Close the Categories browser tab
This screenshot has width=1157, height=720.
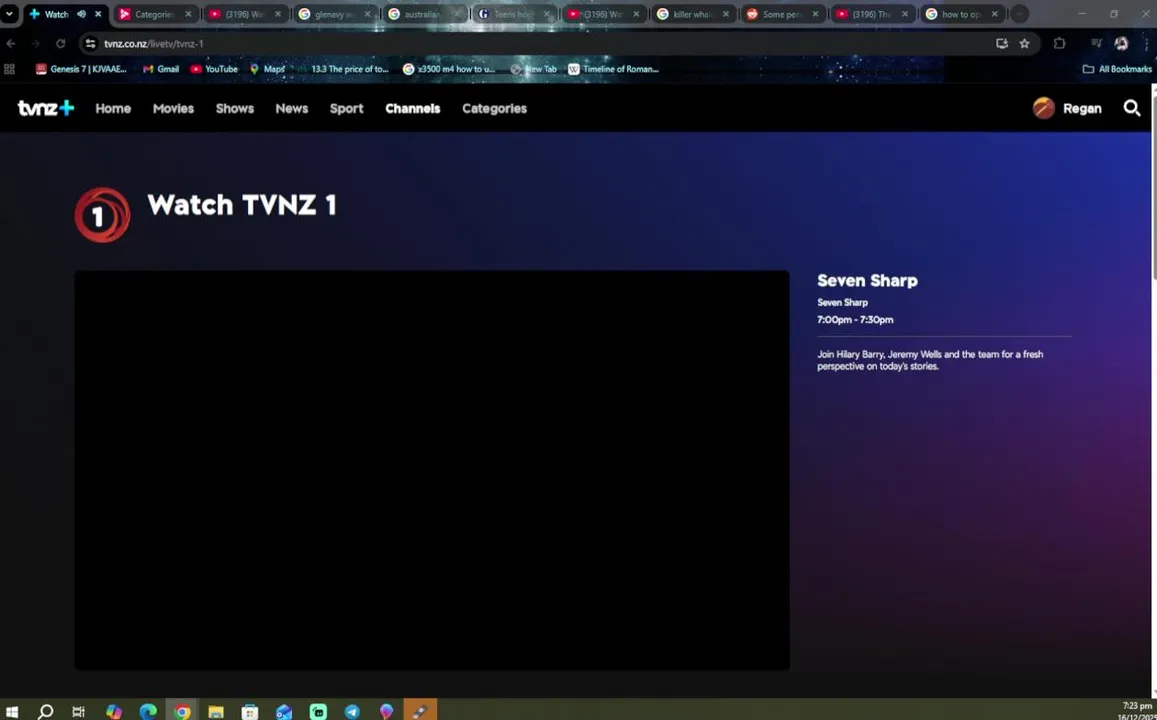(x=188, y=14)
